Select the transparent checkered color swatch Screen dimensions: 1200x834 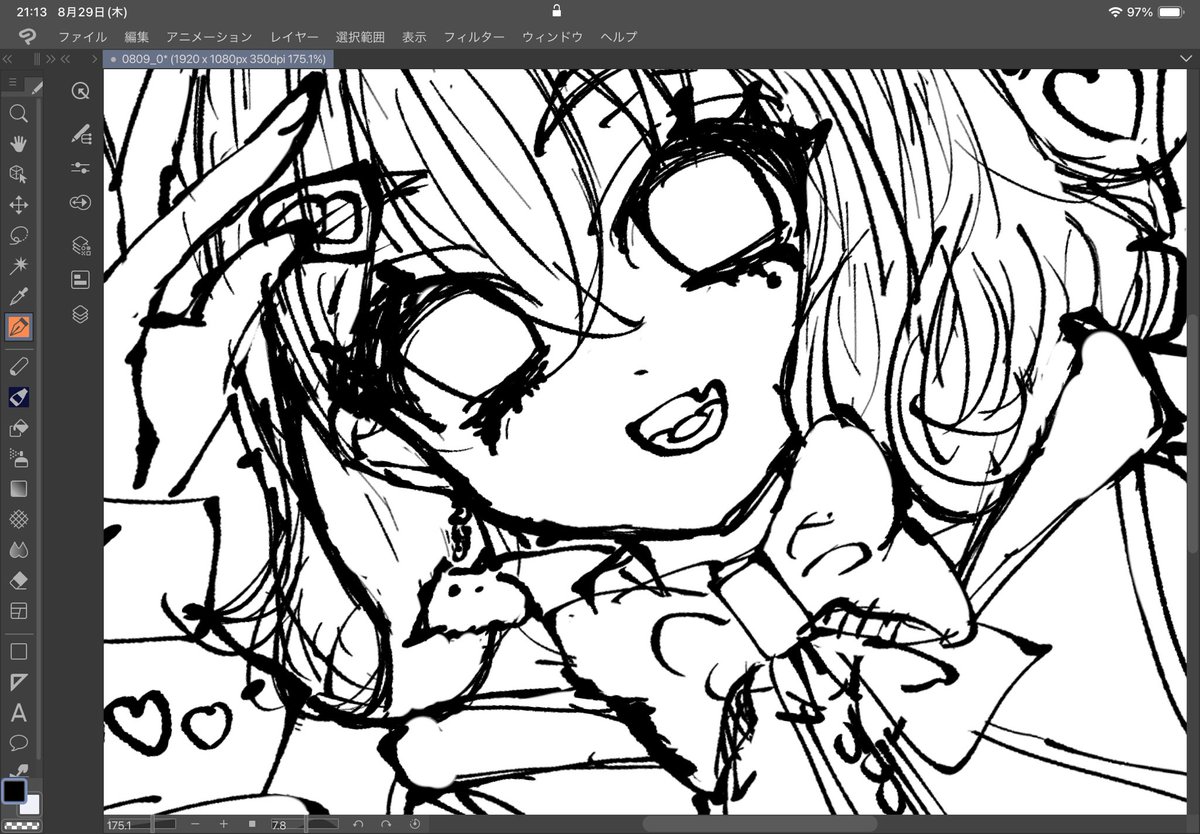click(20, 826)
